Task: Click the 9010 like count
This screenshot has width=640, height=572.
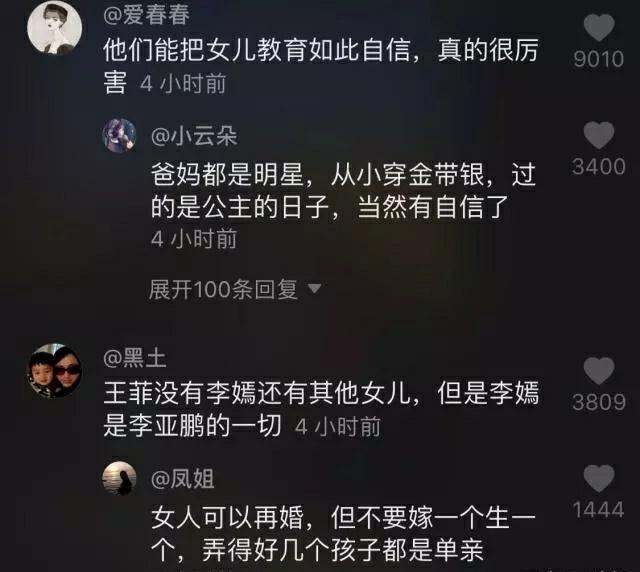Action: [599, 59]
